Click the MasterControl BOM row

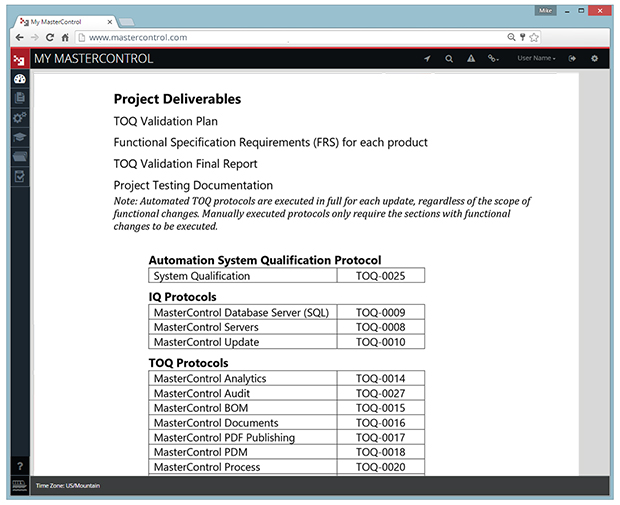243,408
